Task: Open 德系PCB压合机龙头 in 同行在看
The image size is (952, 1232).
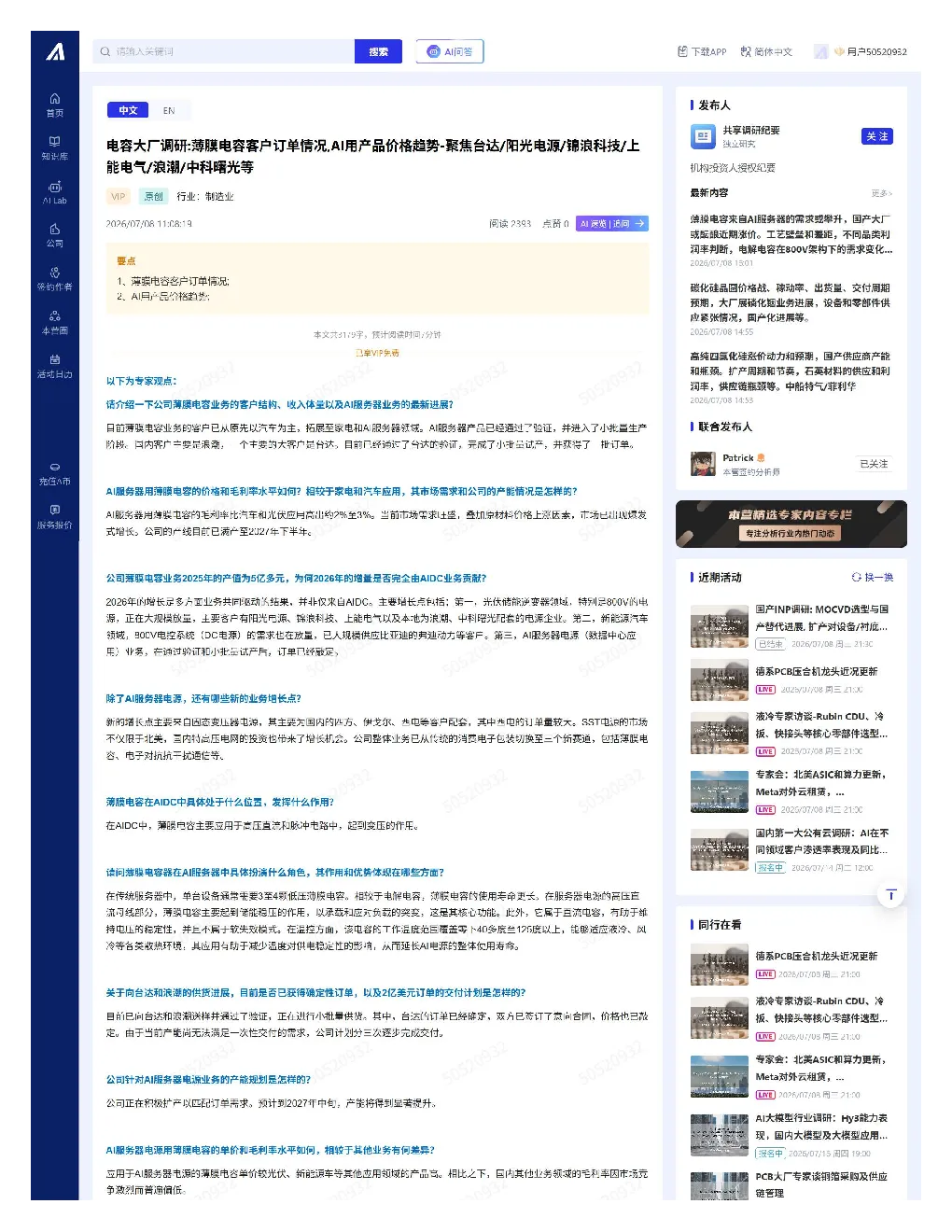Action: [x=816, y=956]
